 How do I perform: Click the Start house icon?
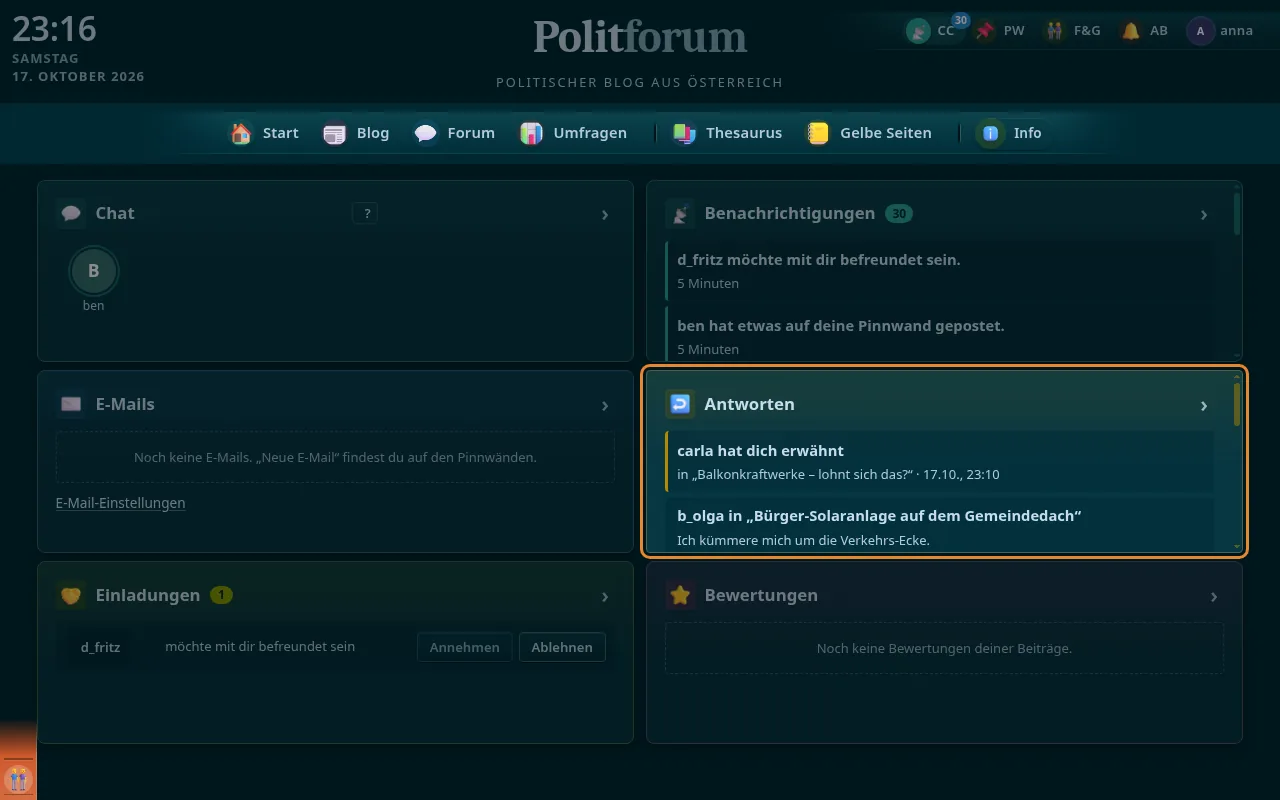point(241,133)
